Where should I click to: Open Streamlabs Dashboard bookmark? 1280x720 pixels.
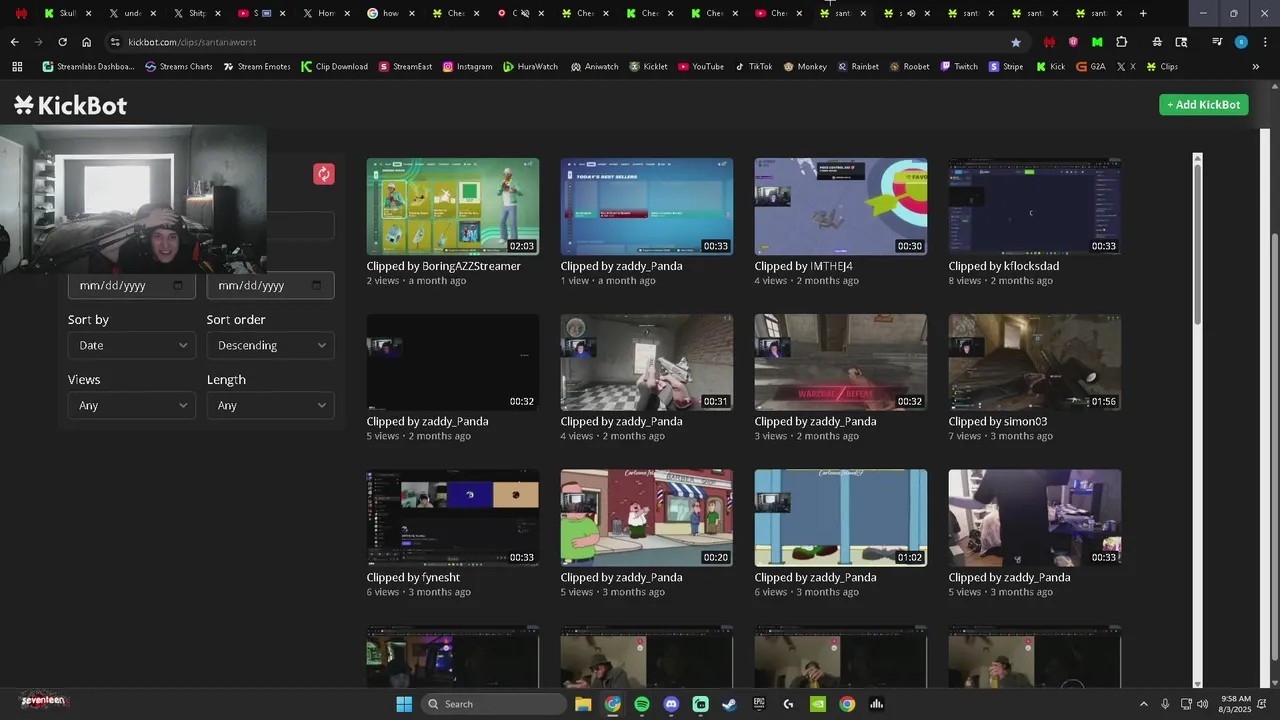pos(88,66)
